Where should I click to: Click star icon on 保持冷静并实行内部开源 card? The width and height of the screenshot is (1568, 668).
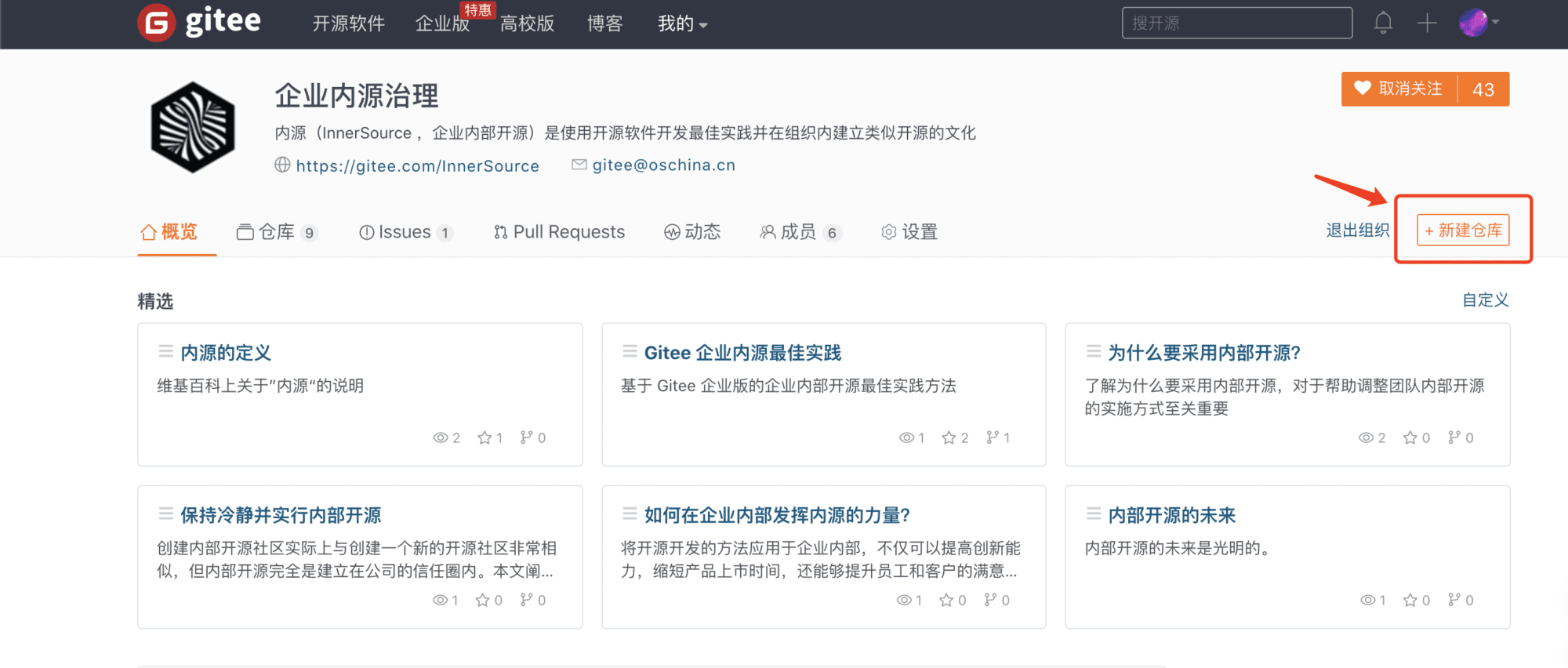click(483, 600)
